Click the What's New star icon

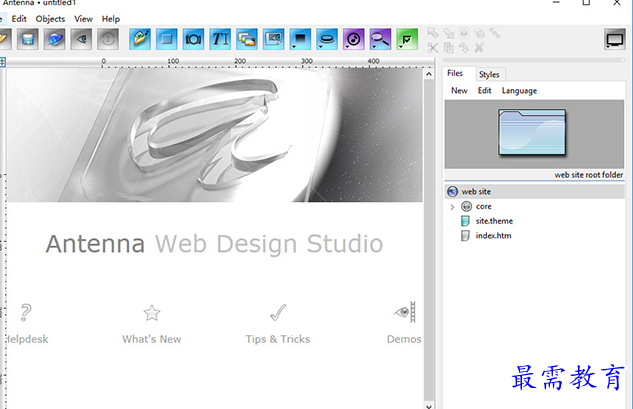click(152, 313)
